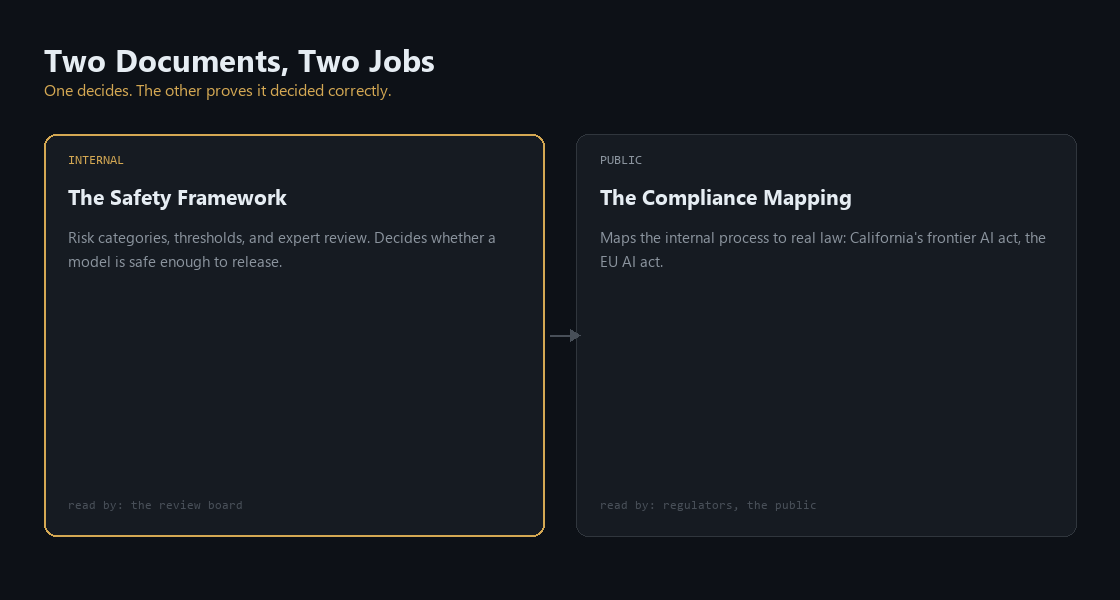Image resolution: width=1120 pixels, height=600 pixels.
Task: Click the arrow between the two cards
Action: click(565, 336)
